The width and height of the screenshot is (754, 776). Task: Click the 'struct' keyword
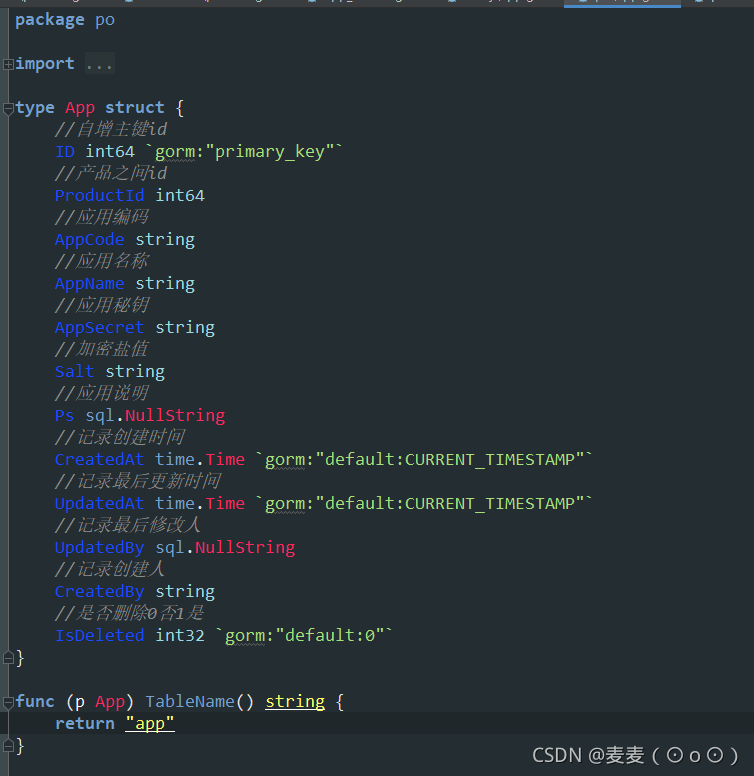[x=135, y=107]
